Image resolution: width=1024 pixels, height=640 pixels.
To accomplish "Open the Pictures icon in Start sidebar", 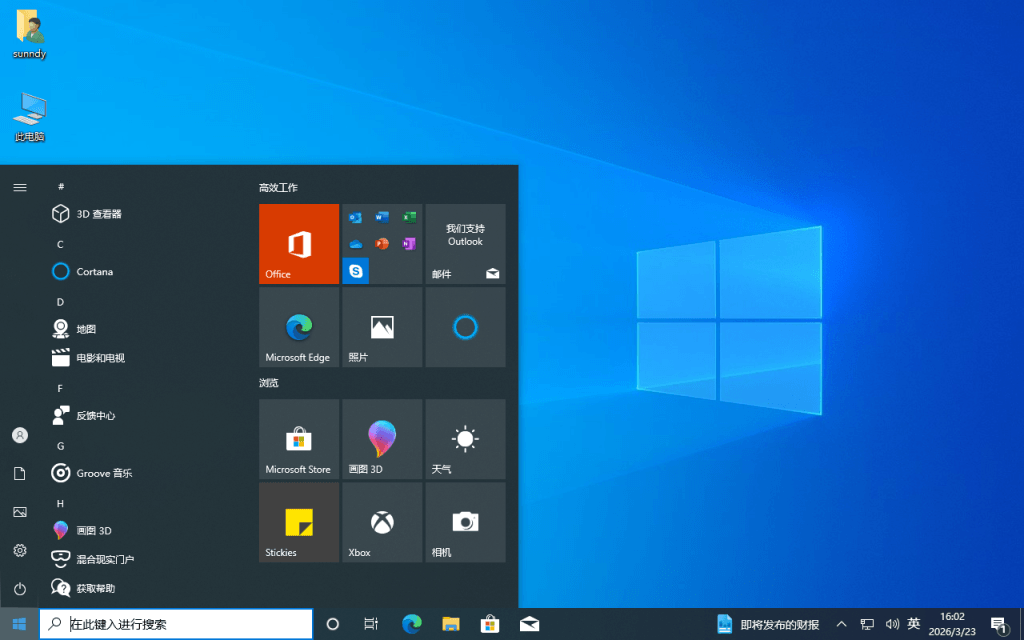I will pyautogui.click(x=20, y=512).
